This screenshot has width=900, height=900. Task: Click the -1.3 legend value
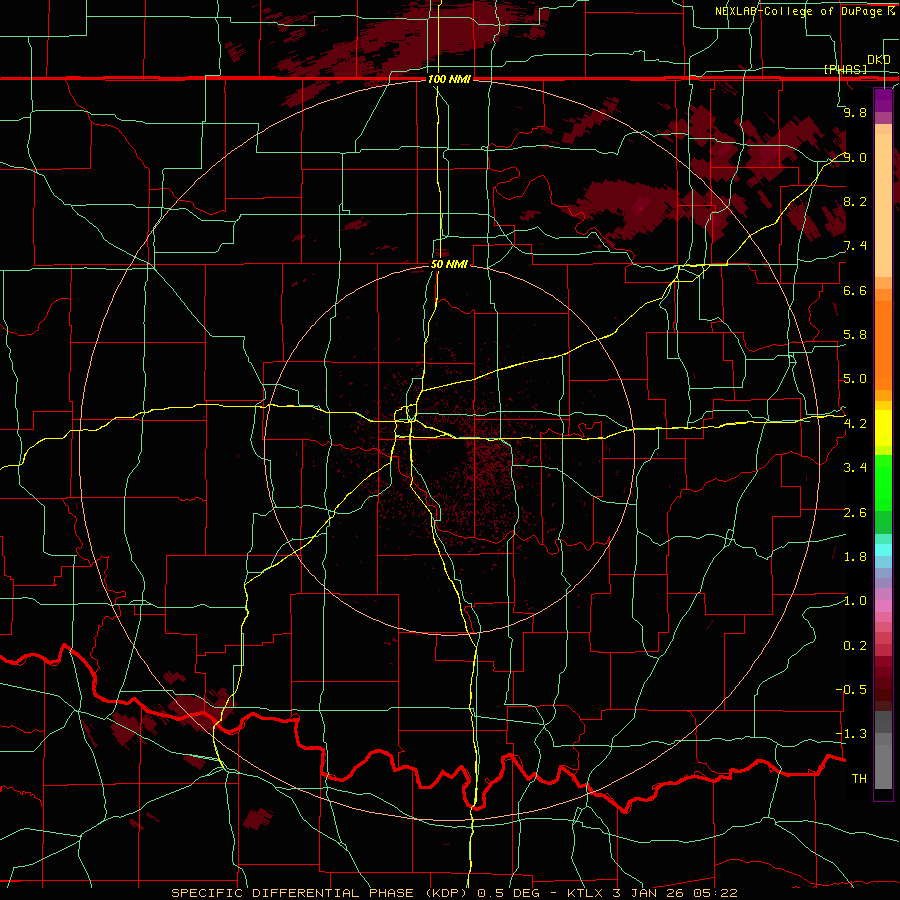pos(851,734)
